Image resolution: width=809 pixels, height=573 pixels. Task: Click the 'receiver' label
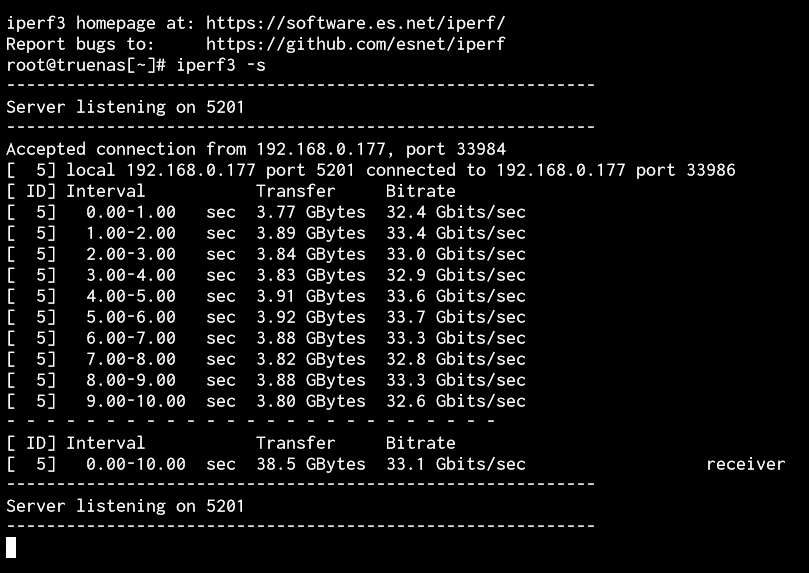[x=746, y=464]
